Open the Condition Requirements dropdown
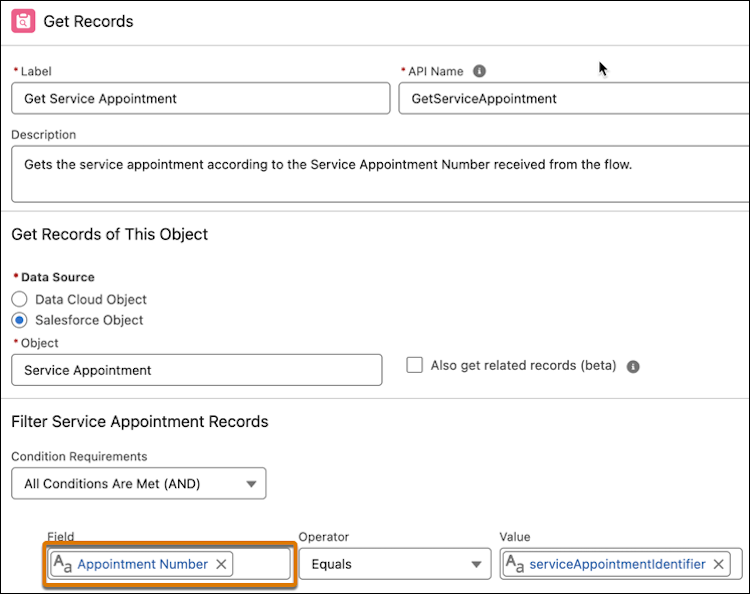 [x=139, y=484]
